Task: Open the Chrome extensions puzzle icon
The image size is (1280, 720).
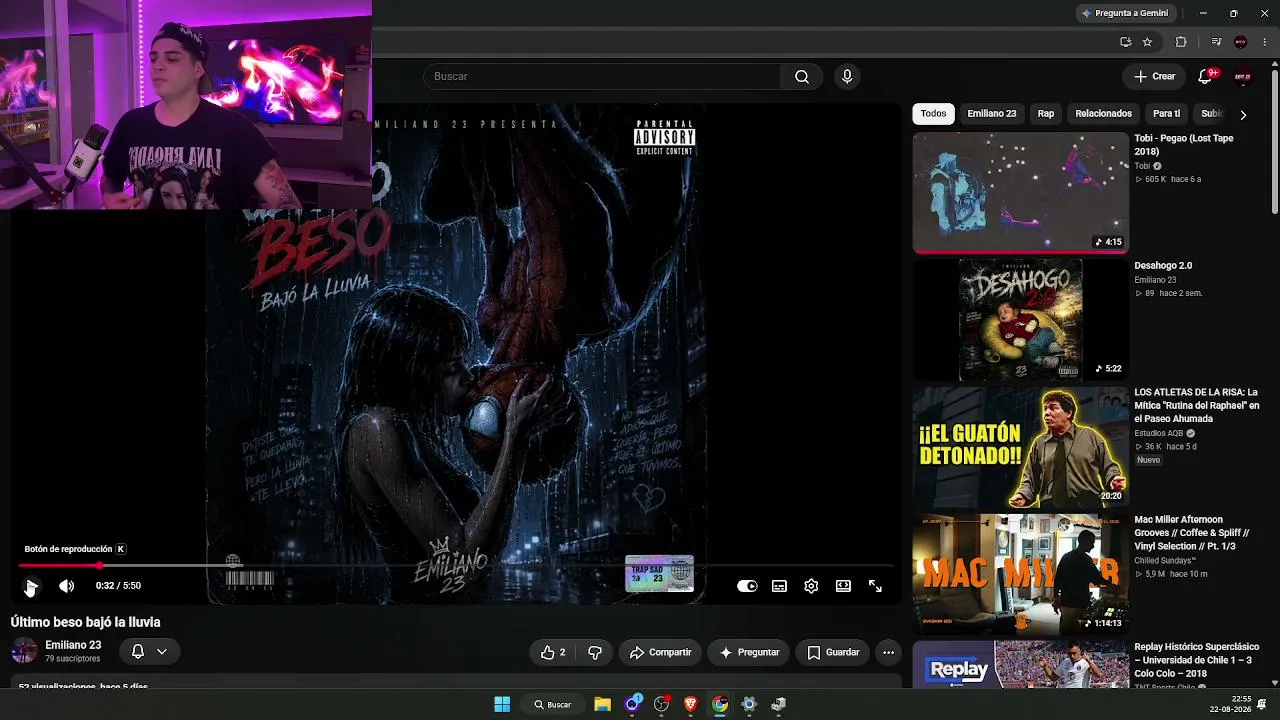Action: [x=1181, y=42]
